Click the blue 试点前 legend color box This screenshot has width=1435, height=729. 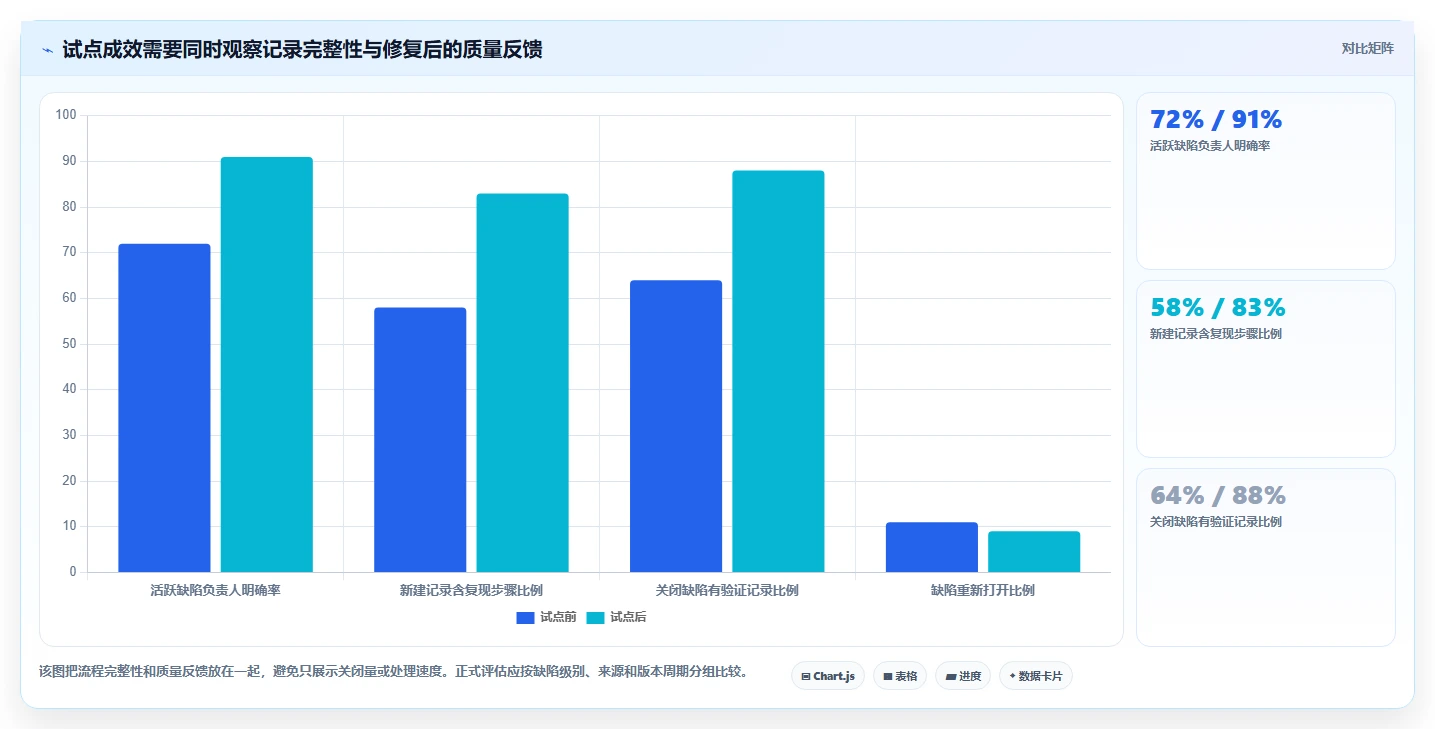pyautogui.click(x=526, y=617)
